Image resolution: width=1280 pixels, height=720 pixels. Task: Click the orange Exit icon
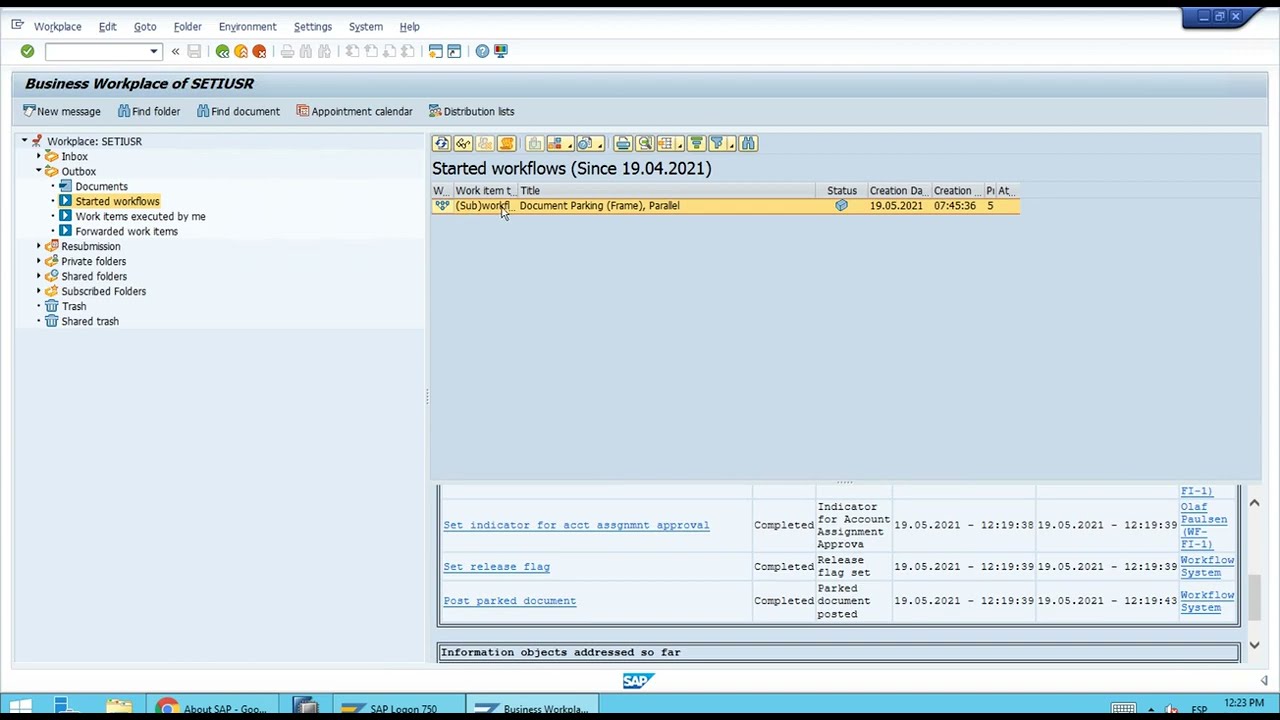click(241, 51)
